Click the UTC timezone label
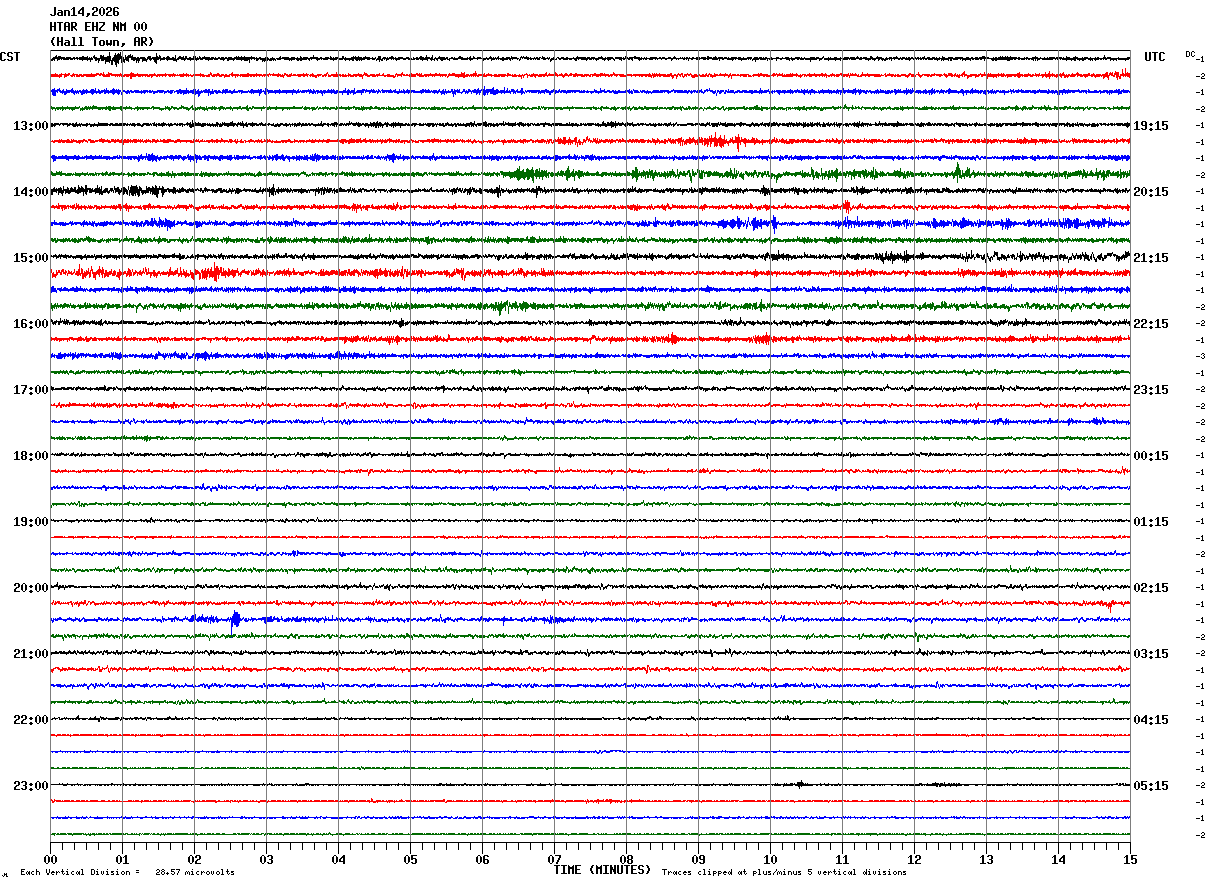The height and width of the screenshot is (886, 1210). click(1155, 57)
